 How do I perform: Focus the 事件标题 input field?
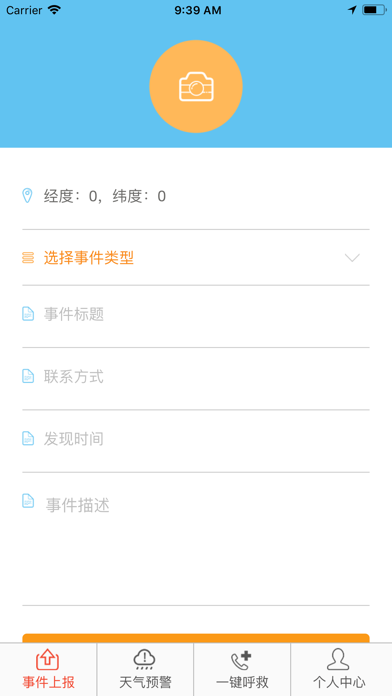click(196, 314)
